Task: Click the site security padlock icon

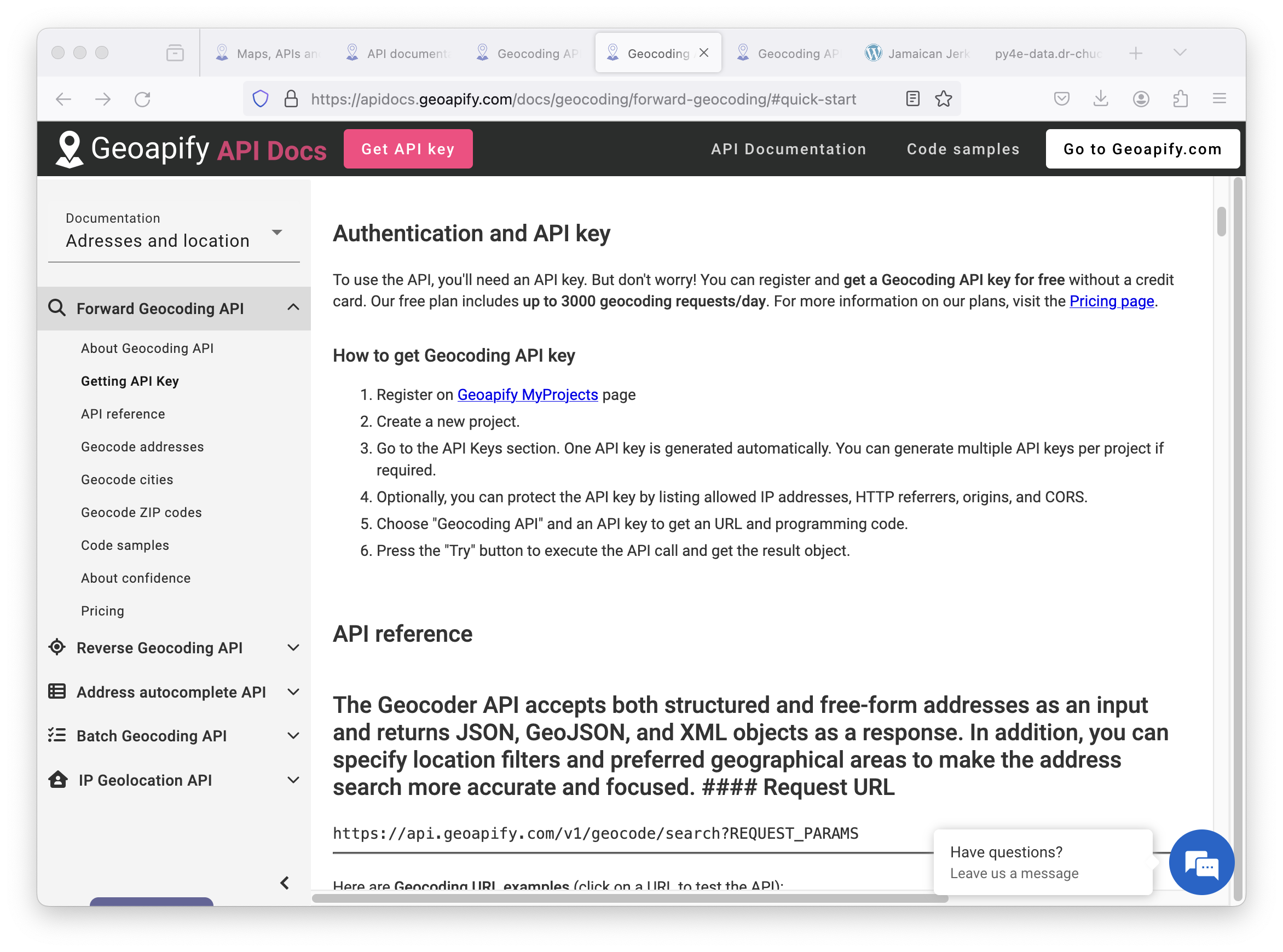Action: click(291, 99)
